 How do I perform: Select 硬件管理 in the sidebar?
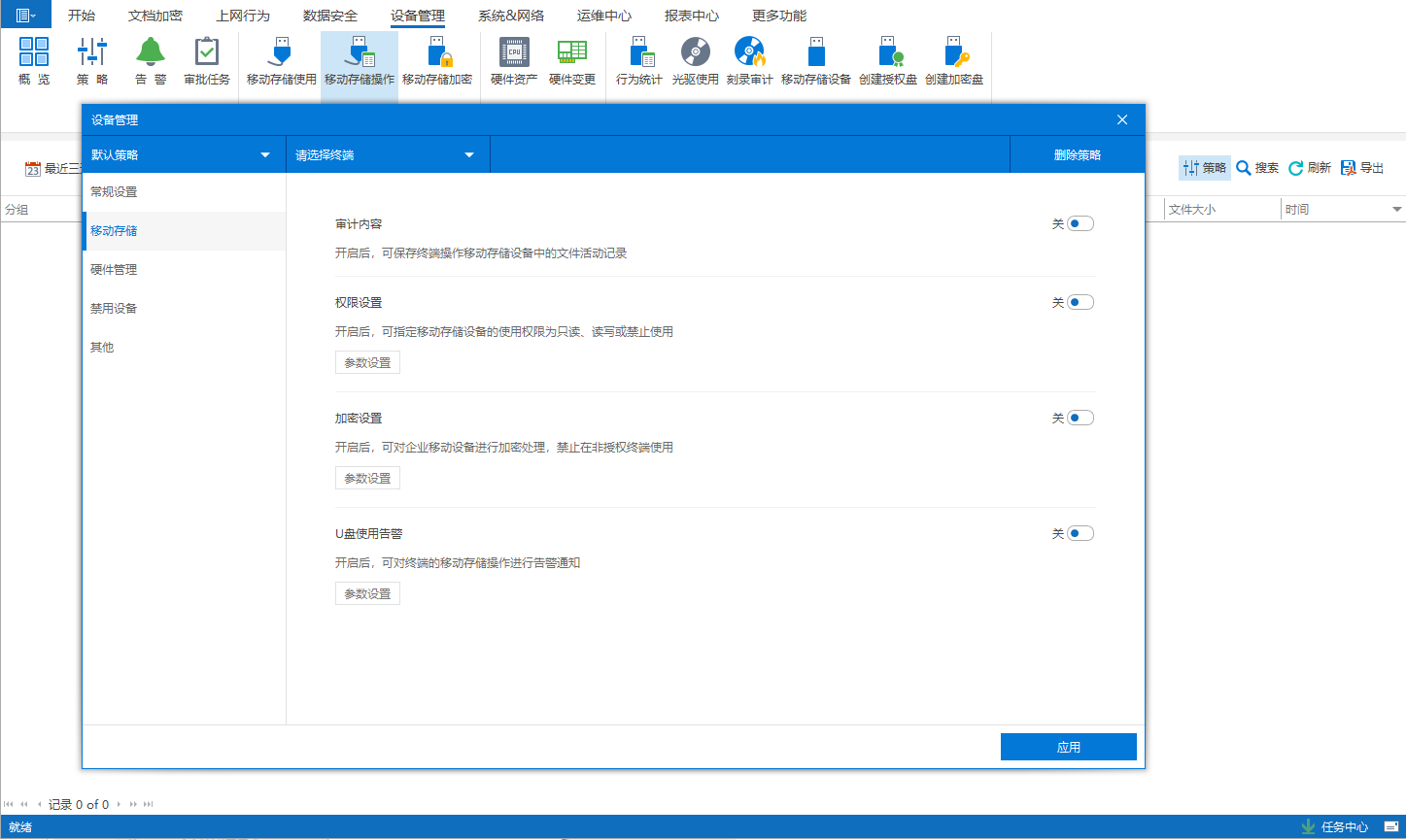(x=114, y=270)
